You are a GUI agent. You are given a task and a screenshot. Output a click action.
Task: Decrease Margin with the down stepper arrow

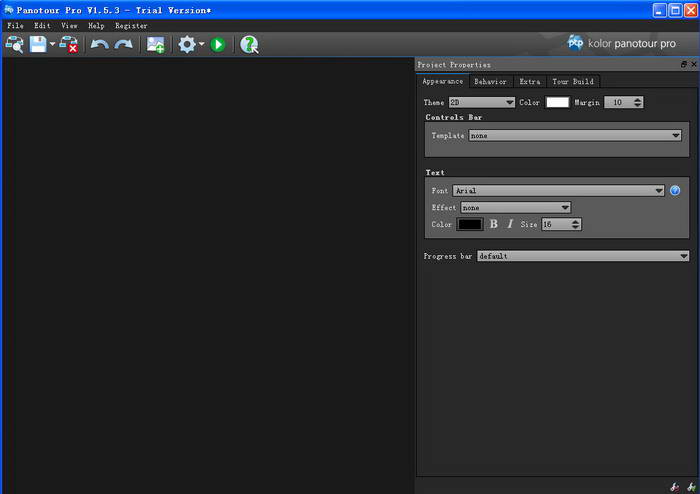(x=638, y=105)
